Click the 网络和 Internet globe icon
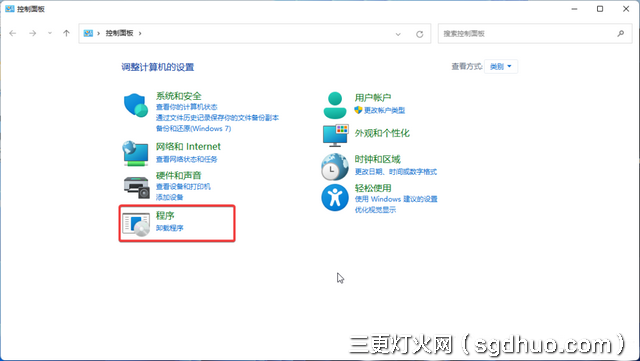 [x=136, y=153]
